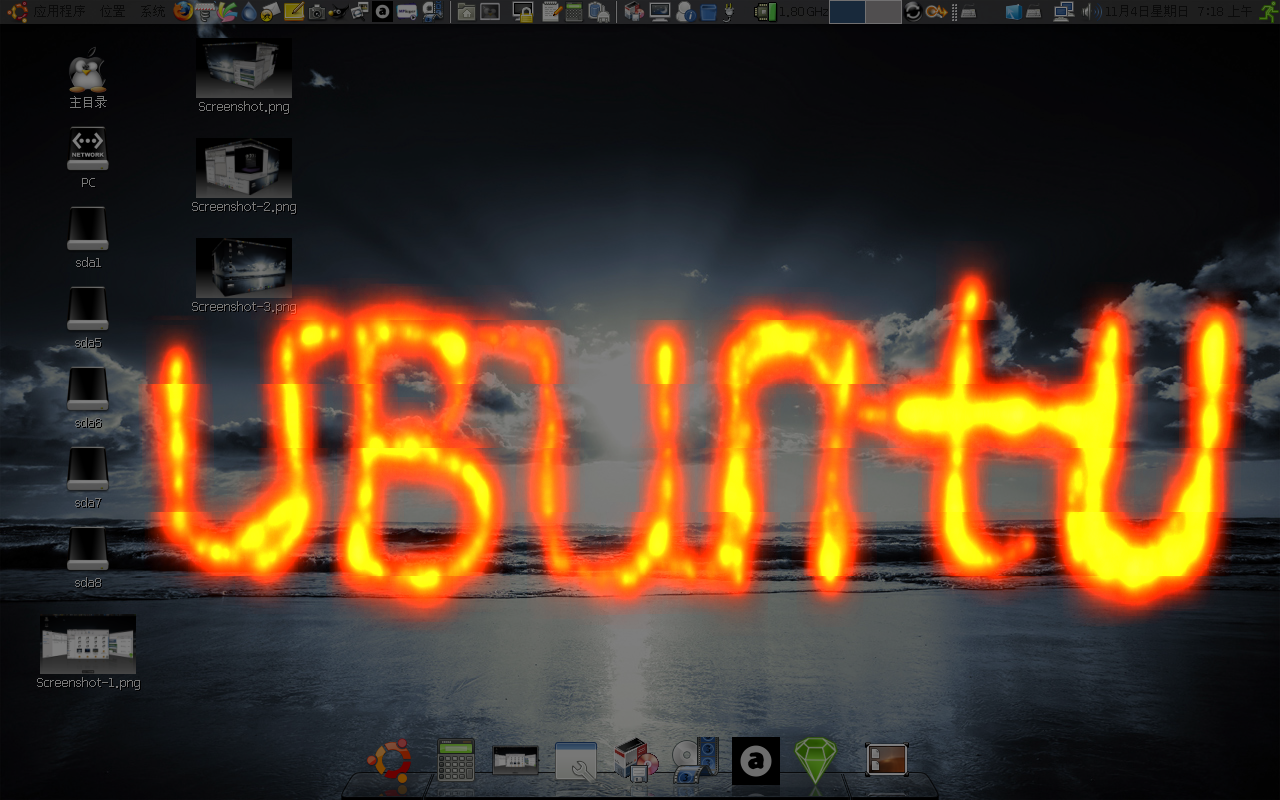
Task: Open the sda8 drive icon
Action: point(88,558)
